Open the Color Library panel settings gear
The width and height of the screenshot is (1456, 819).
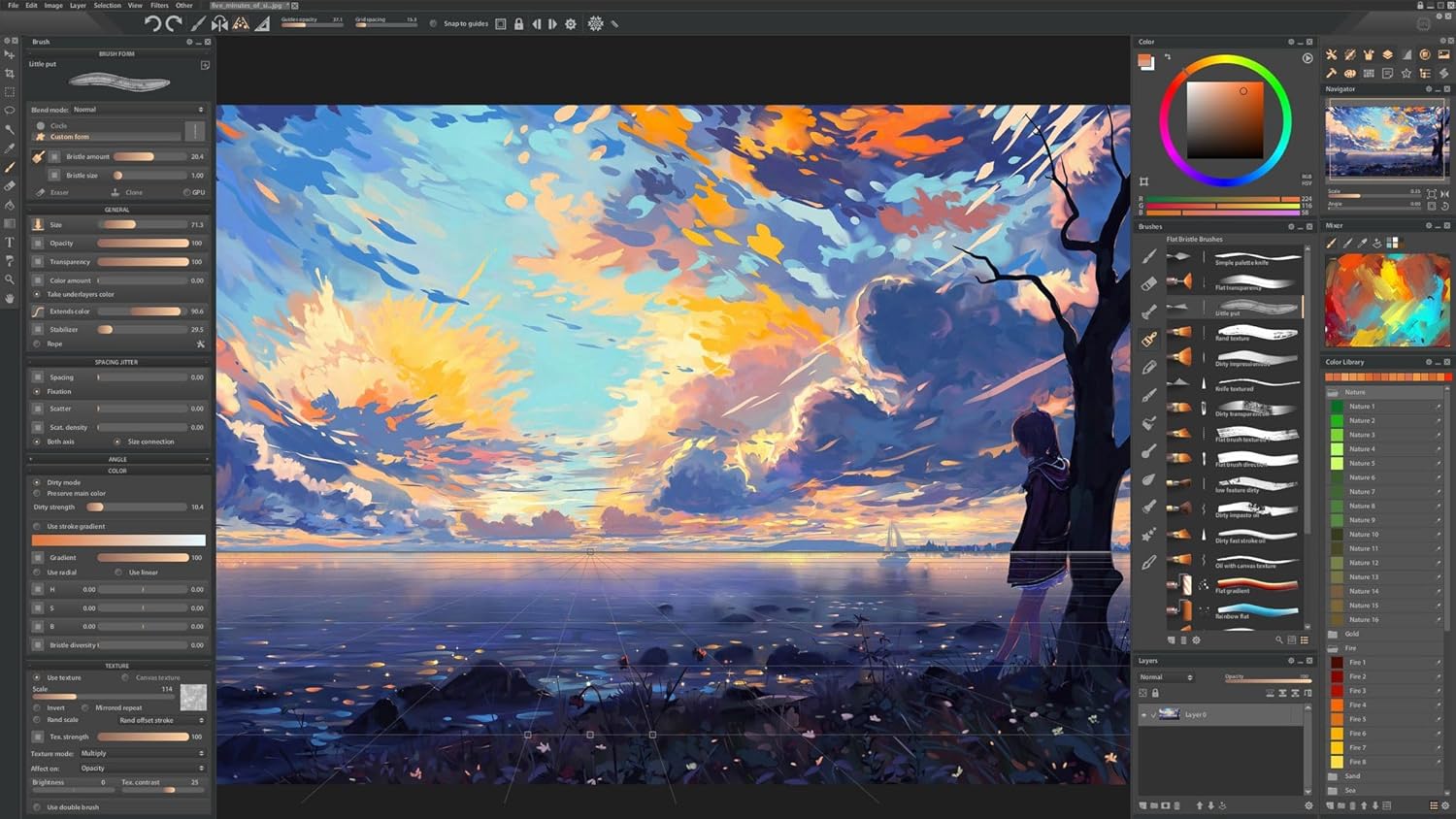[x=1429, y=363]
